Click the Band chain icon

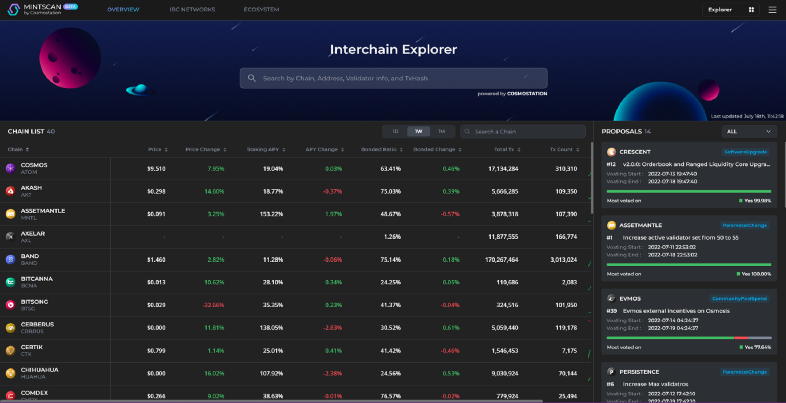tap(11, 259)
